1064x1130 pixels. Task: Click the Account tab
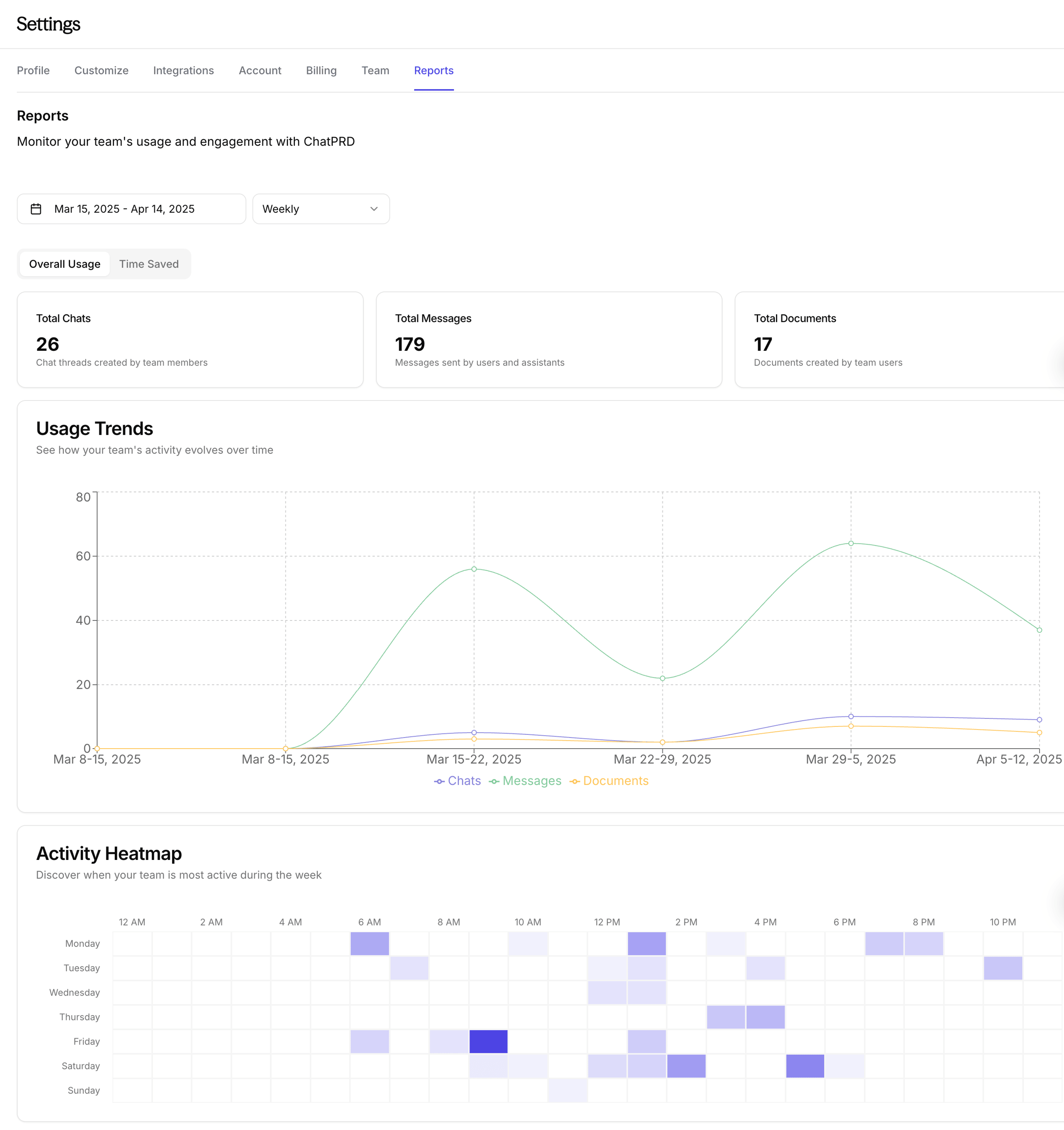[260, 71]
